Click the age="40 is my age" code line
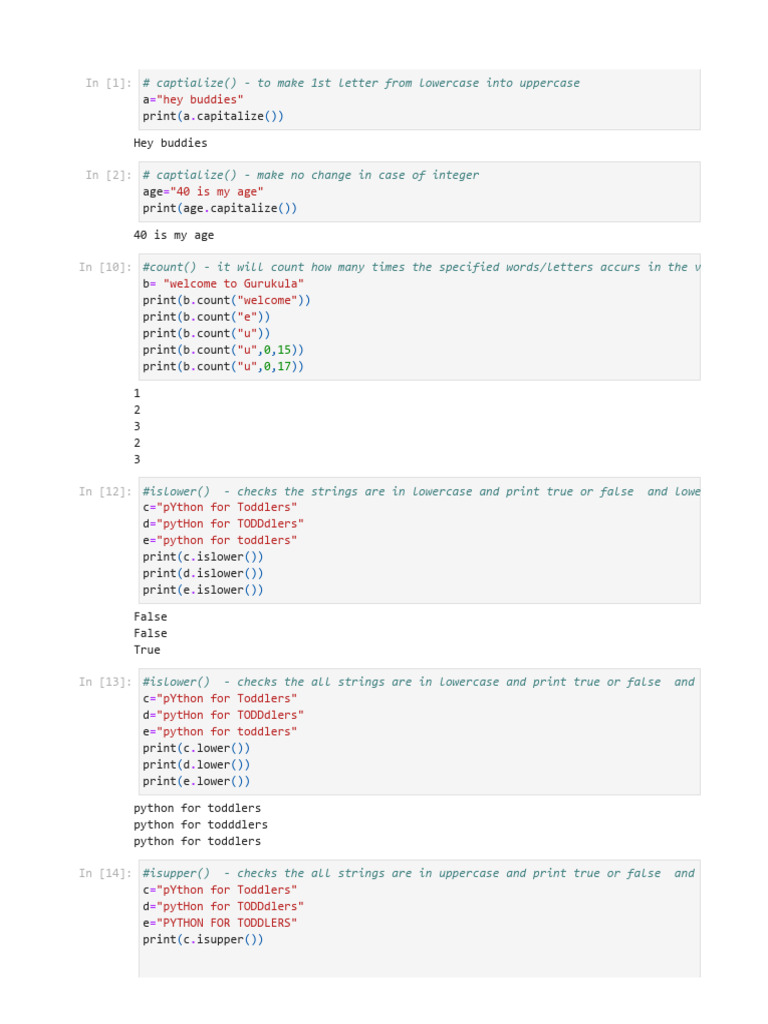Image resolution: width=768 pixels, height=1024 pixels. pos(203,192)
